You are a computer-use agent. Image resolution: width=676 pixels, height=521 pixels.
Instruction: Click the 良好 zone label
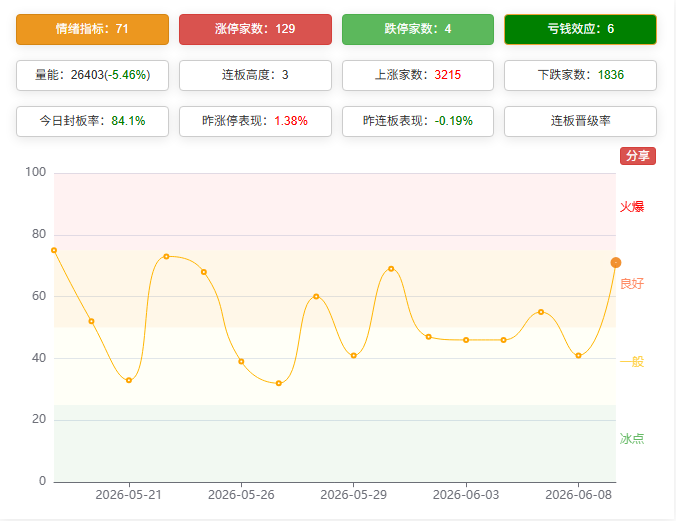point(632,284)
